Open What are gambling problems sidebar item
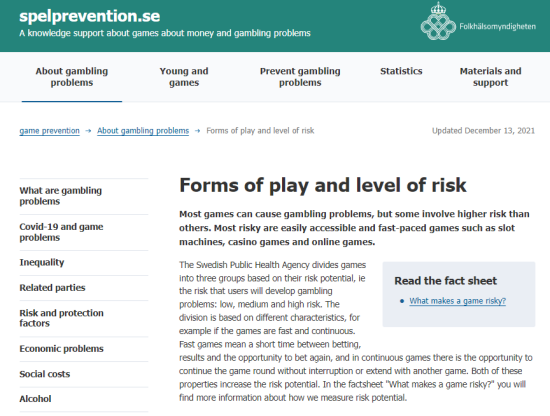The image size is (550, 416). 83,196
